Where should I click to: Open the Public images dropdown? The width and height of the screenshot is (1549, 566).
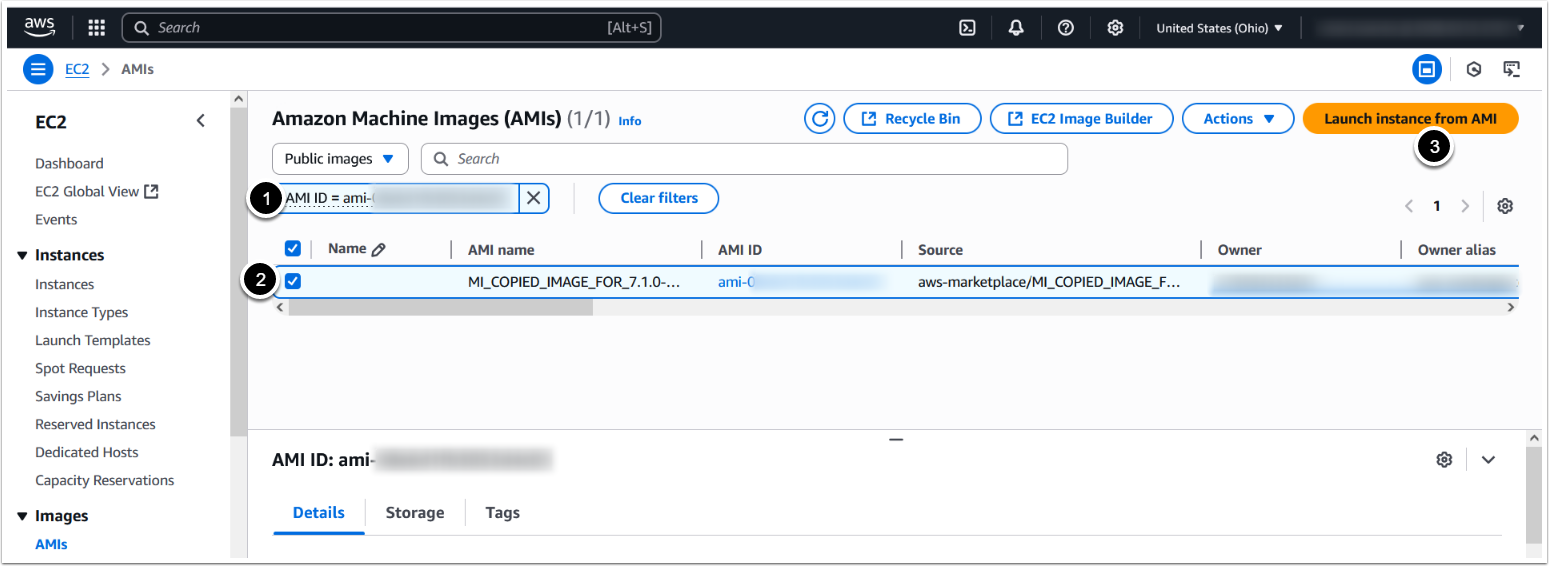(340, 159)
